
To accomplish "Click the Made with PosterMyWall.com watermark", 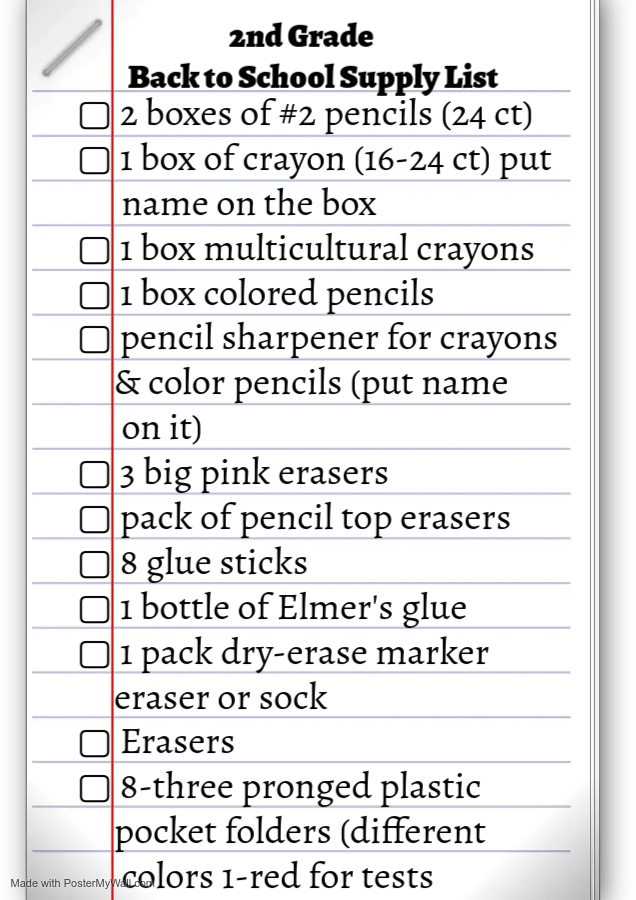I will tap(82, 883).
